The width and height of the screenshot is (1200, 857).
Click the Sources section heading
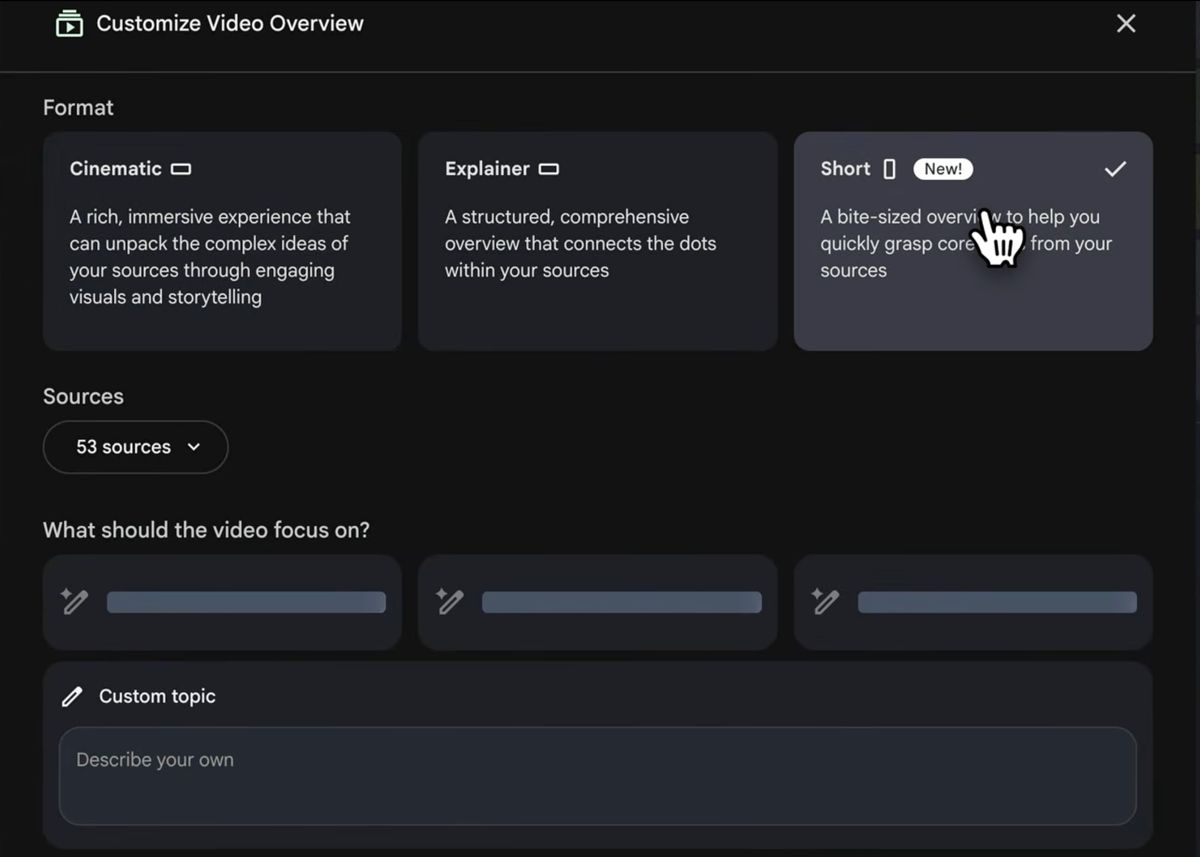click(x=83, y=396)
